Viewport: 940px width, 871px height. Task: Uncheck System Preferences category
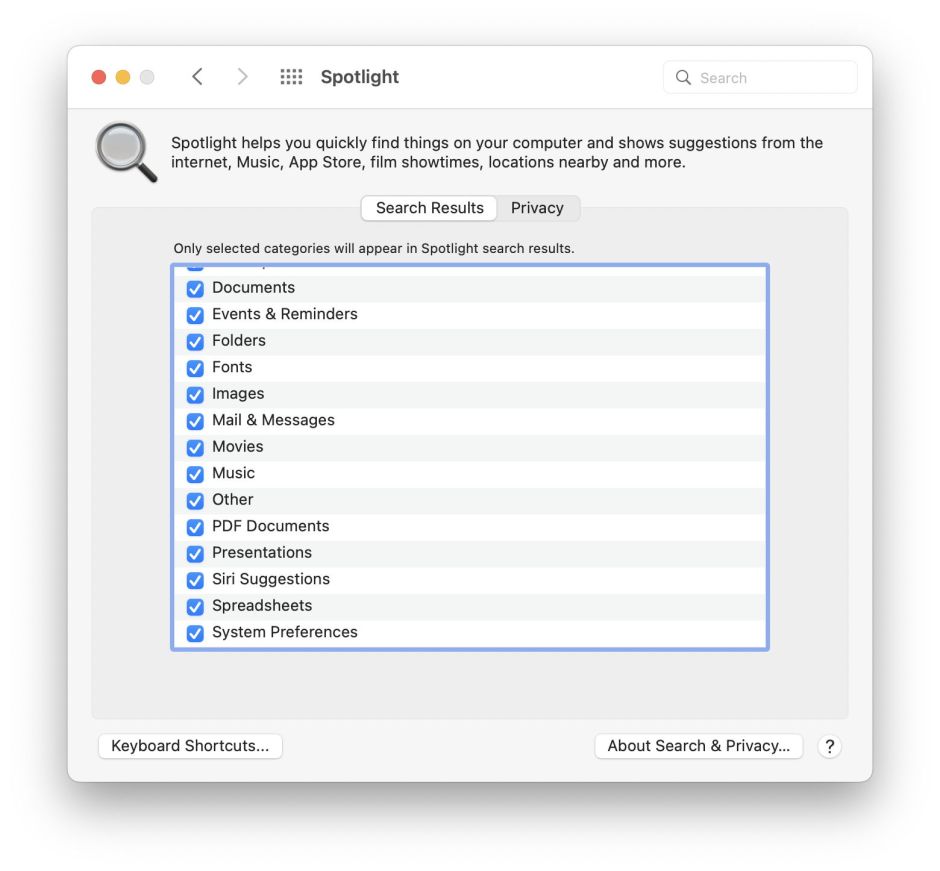tap(195, 633)
